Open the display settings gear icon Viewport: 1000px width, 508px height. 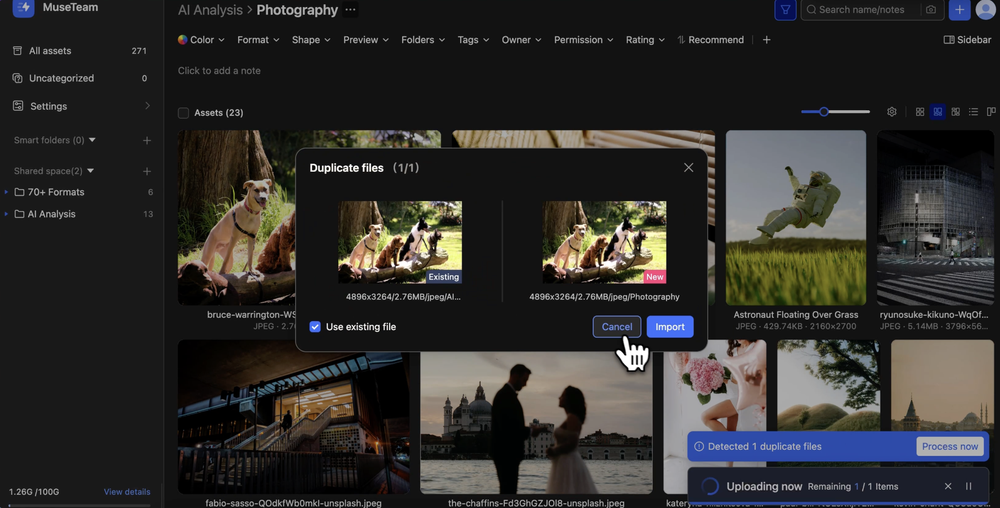point(892,112)
